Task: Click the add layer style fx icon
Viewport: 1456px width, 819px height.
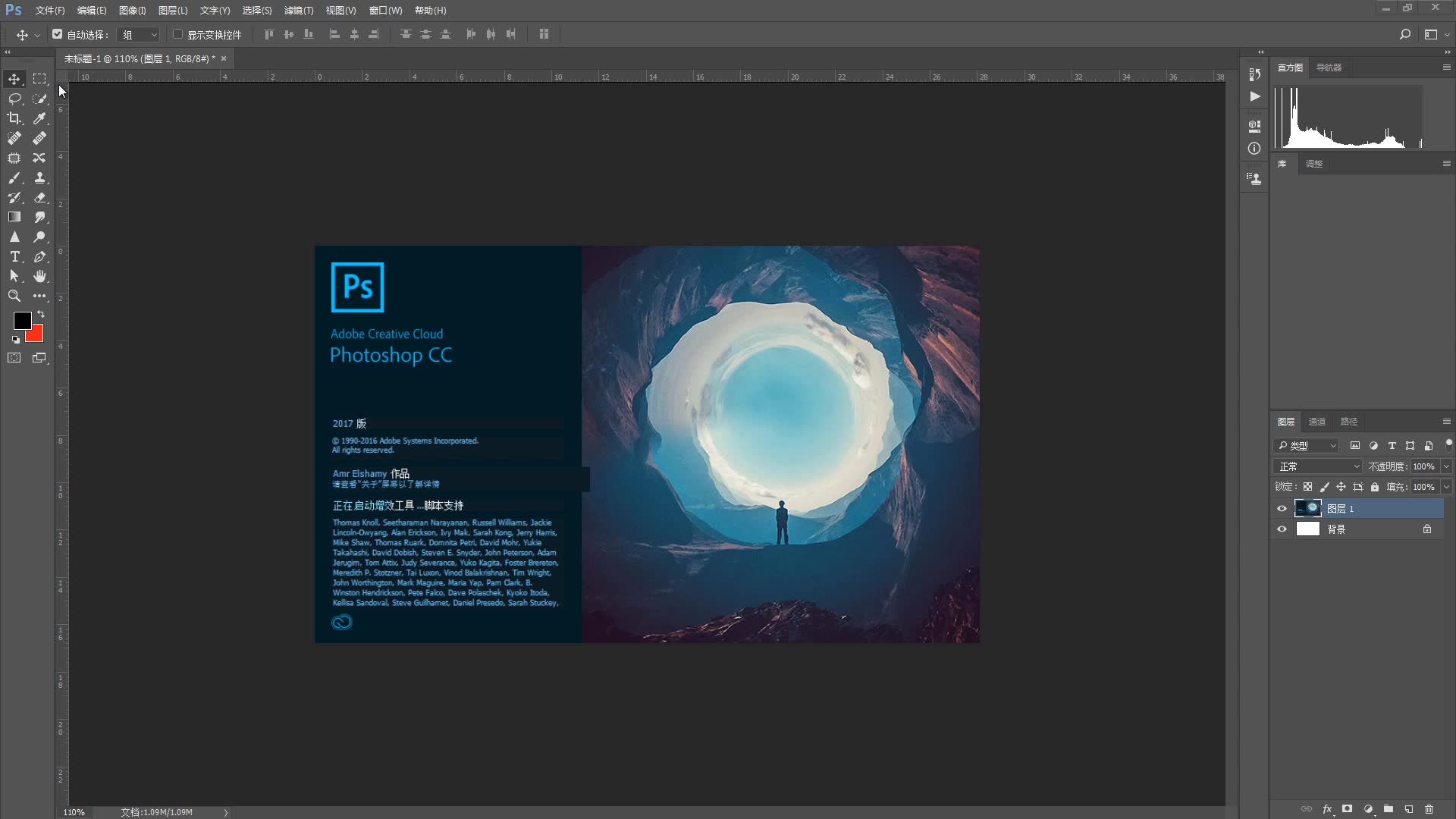Action: pos(1327,809)
